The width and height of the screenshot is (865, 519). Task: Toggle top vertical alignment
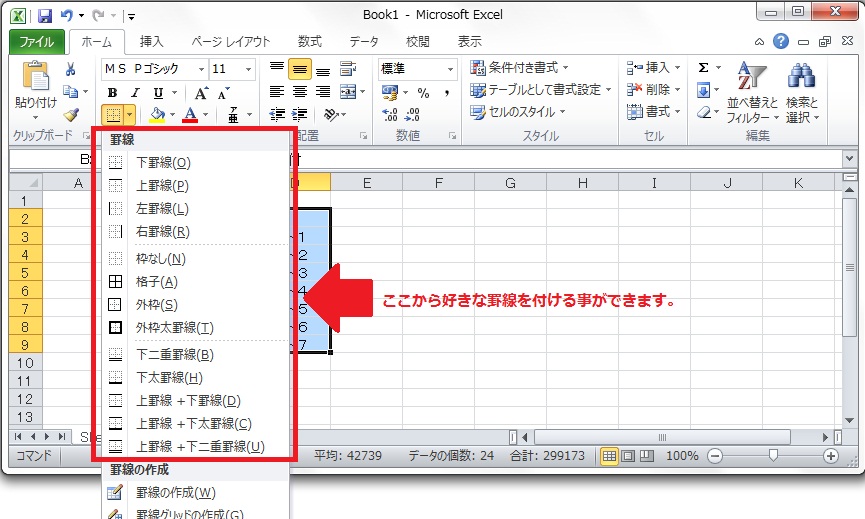(x=277, y=69)
